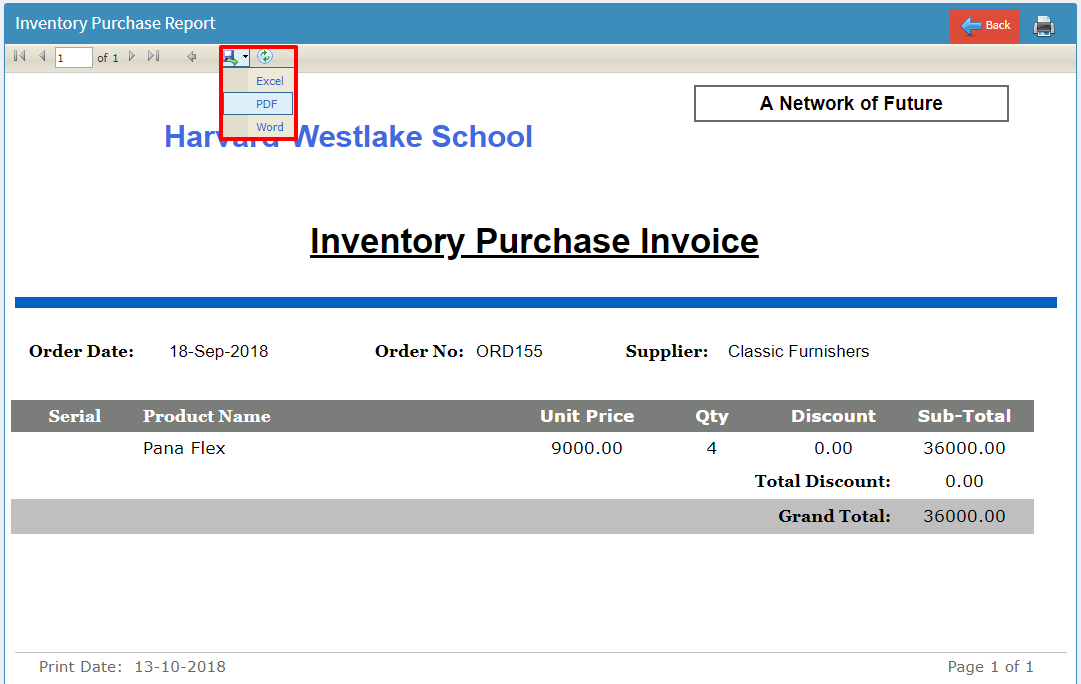Click the Serial column header

[x=74, y=416]
